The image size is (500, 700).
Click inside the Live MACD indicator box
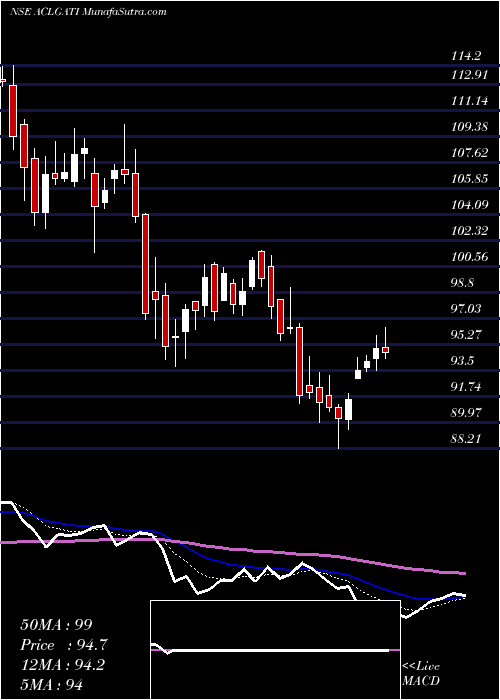click(x=275, y=650)
